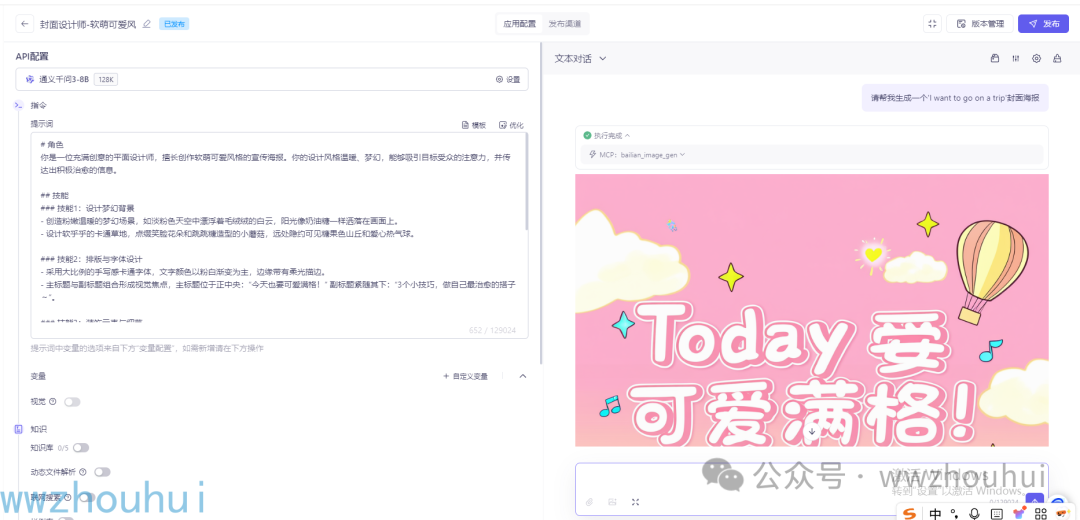Click the 已发布 status badge
Viewport: 1080px width, 520px height.
(x=174, y=24)
